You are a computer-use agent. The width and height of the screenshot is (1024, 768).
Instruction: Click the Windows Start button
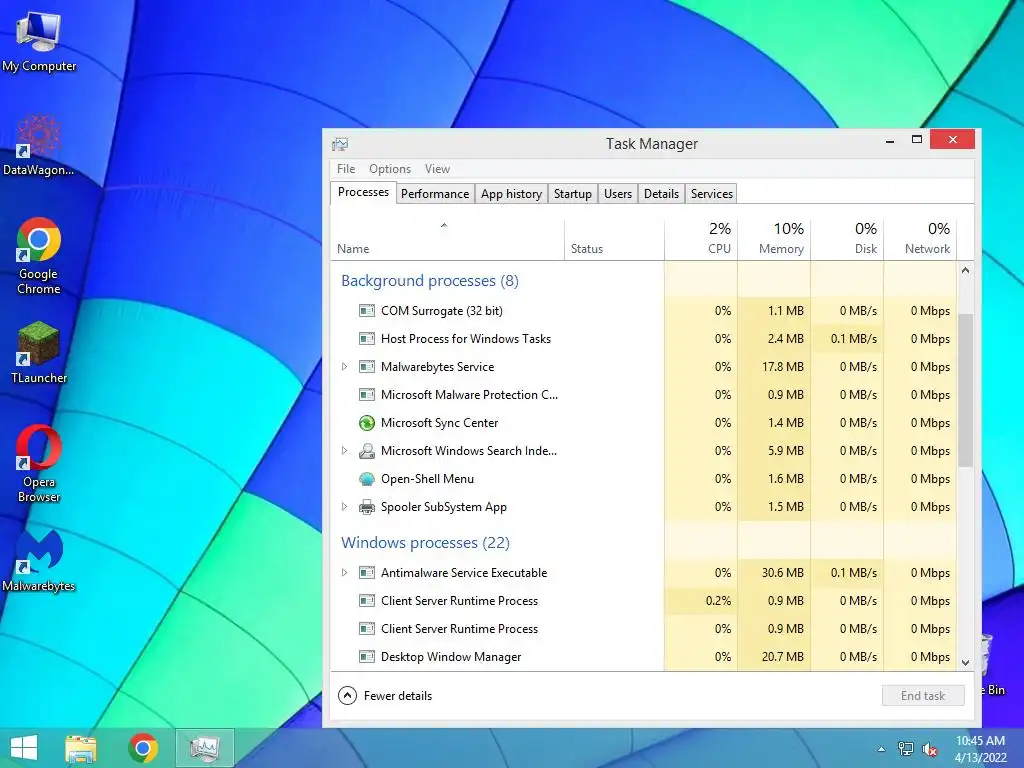24,748
